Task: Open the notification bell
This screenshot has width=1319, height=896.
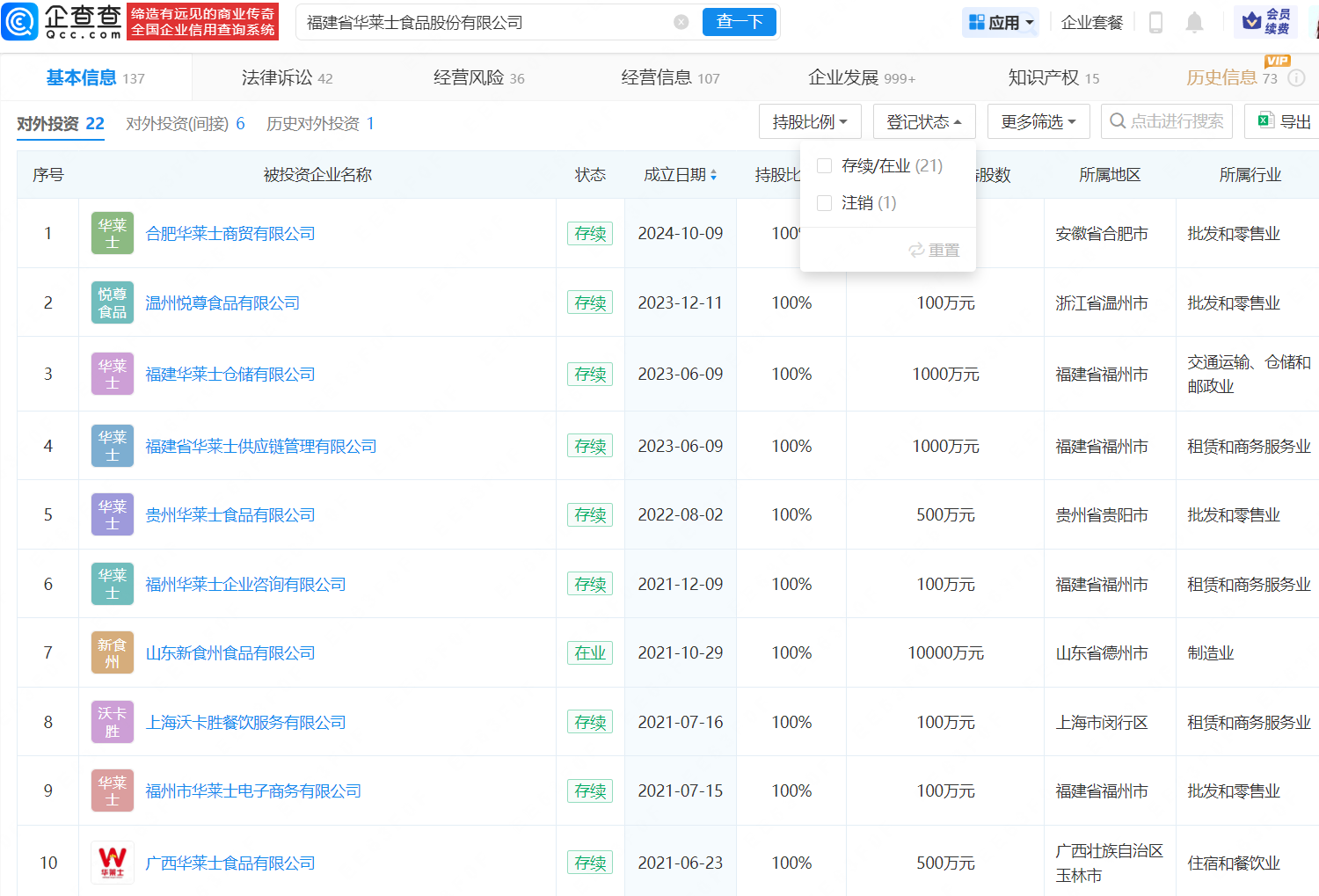Action: 1193,23
